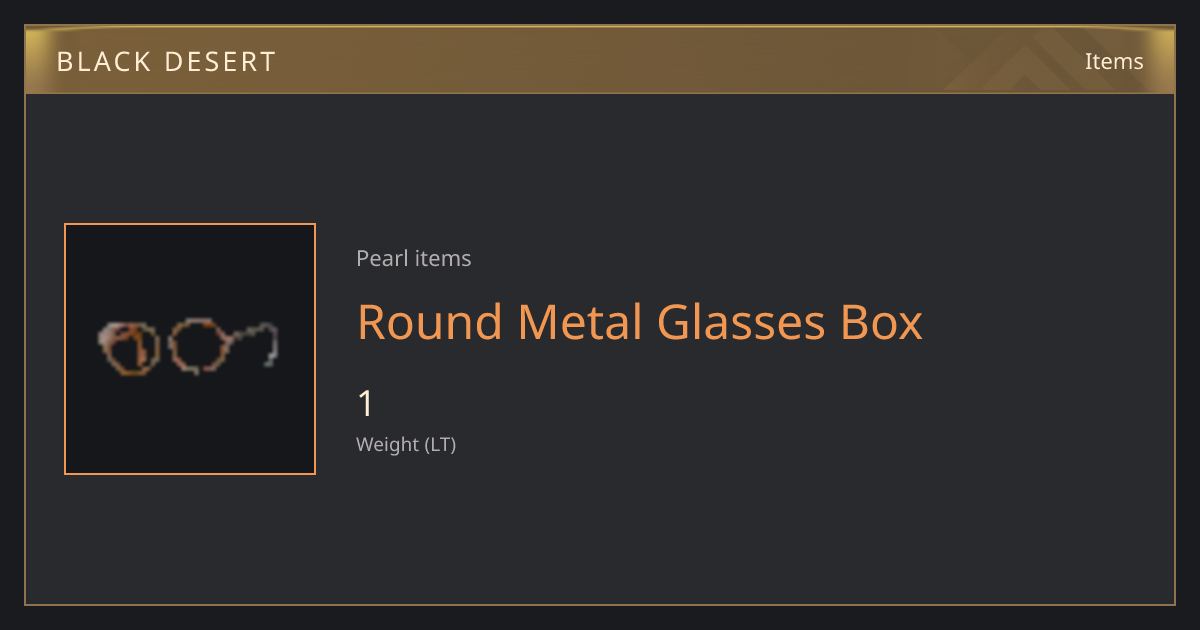Click the left lens of the glasses icon
This screenshot has height=630, width=1200.
click(x=130, y=347)
